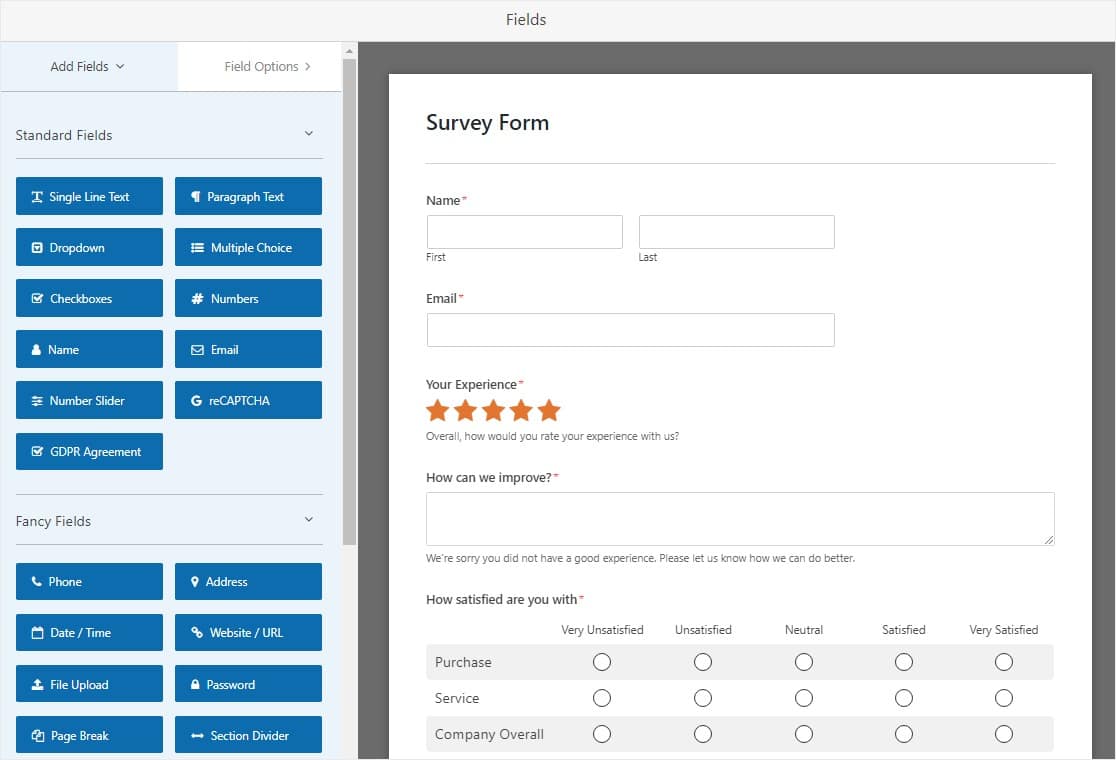This screenshot has height=760, width=1116.
Task: Click the Your Experience field label
Action: pos(471,384)
